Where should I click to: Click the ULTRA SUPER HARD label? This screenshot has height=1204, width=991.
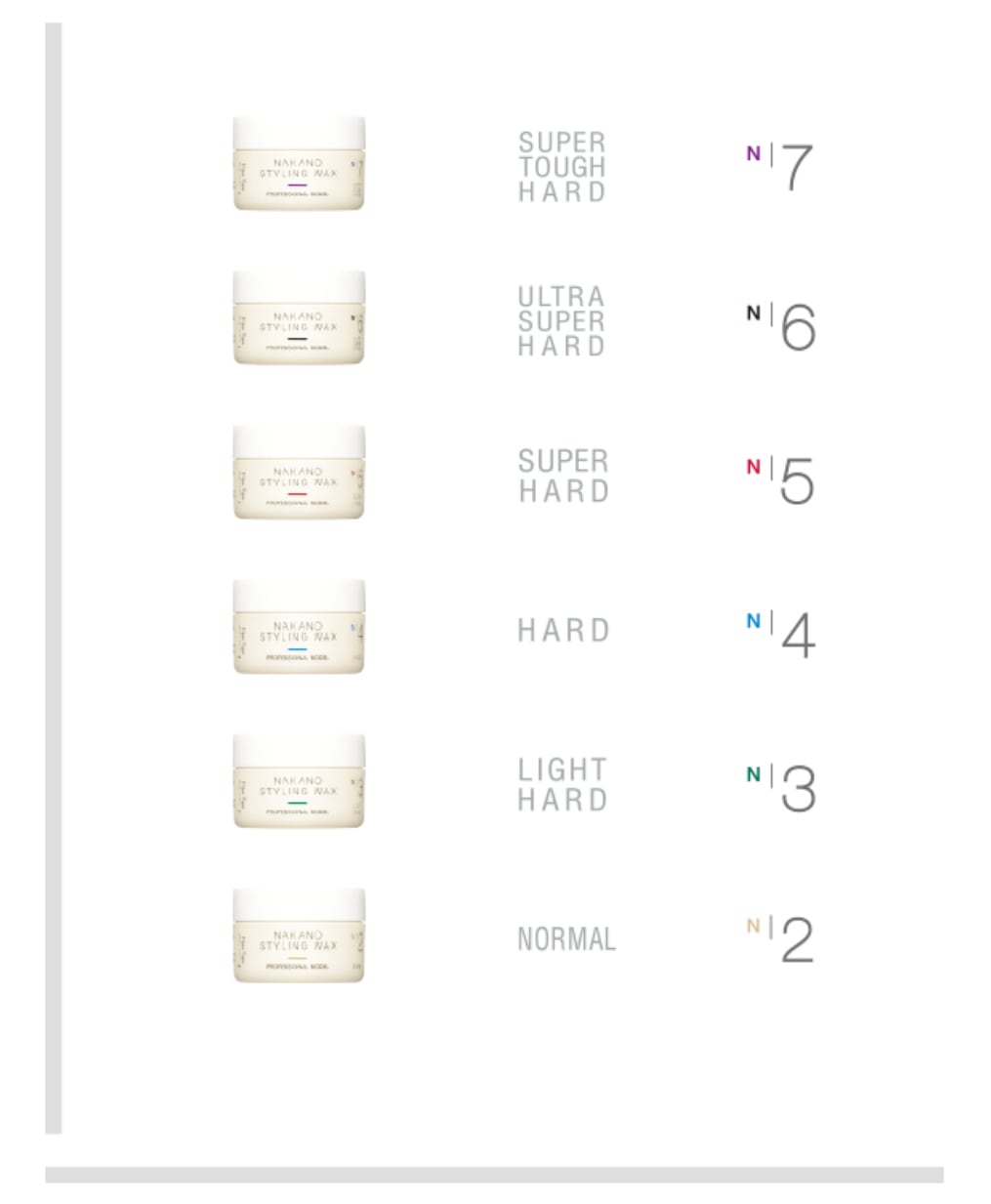pyautogui.click(x=562, y=321)
